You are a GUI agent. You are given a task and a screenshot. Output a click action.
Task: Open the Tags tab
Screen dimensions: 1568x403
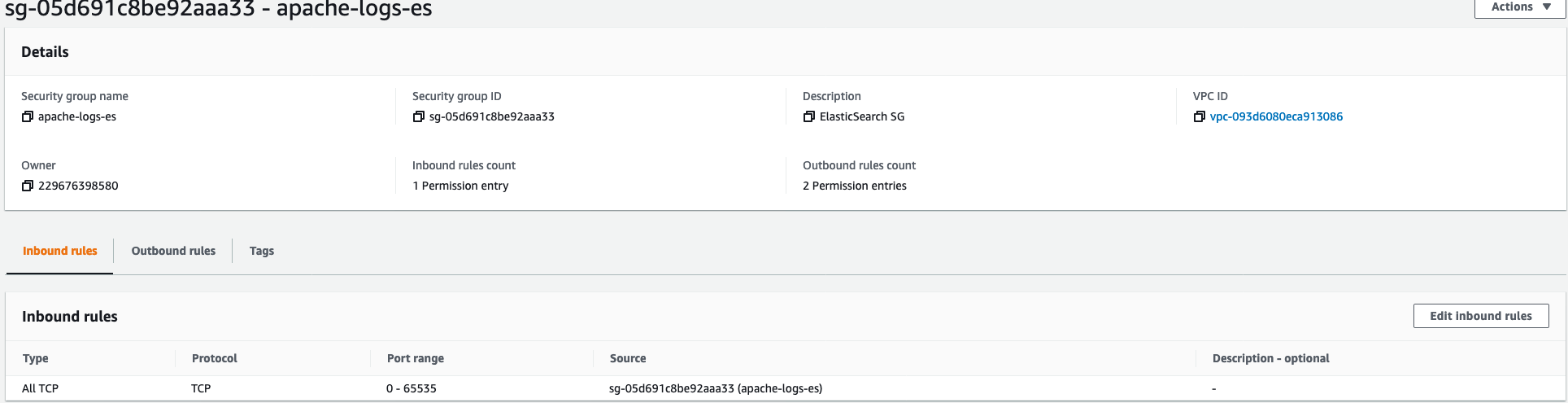(x=261, y=251)
